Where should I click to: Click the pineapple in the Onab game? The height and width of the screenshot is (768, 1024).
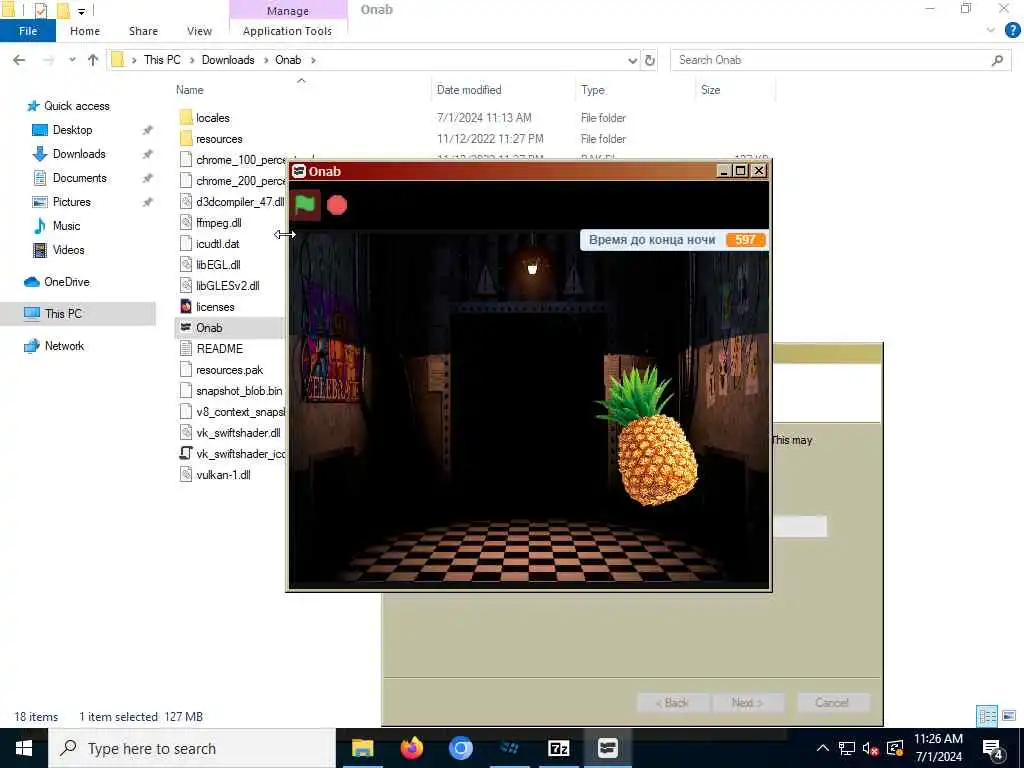[x=648, y=436]
